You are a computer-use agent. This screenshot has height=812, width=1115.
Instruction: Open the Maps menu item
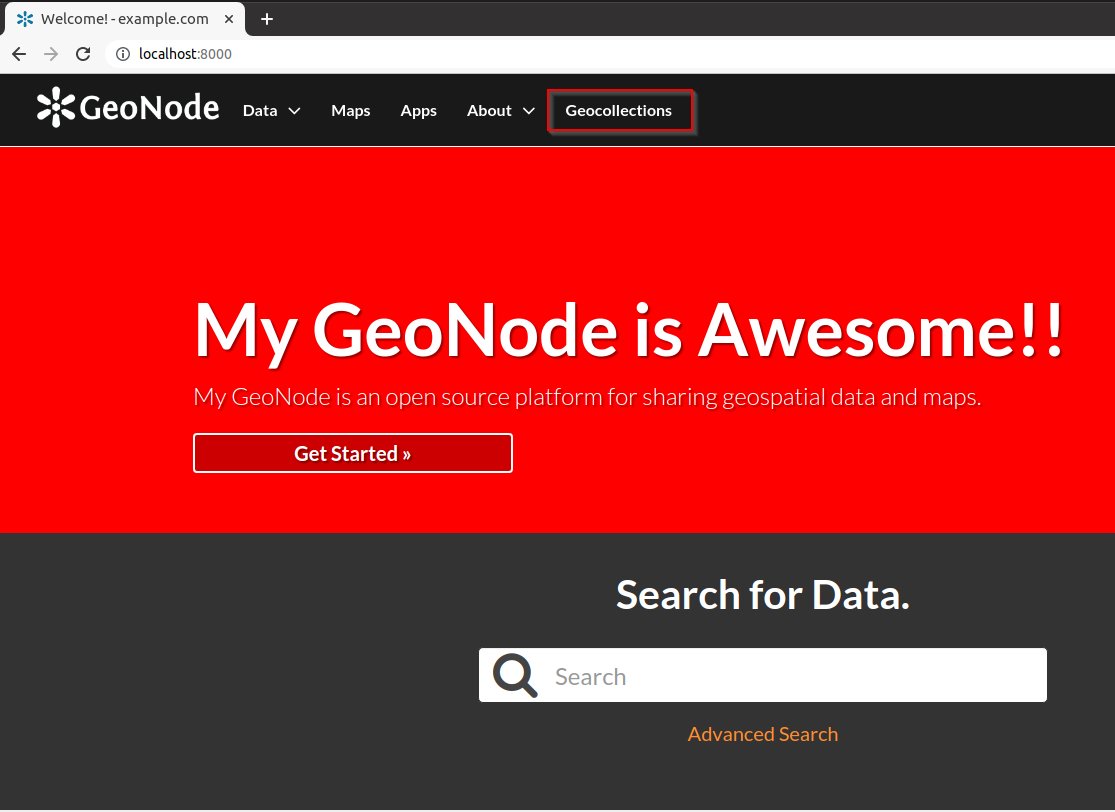click(x=351, y=111)
